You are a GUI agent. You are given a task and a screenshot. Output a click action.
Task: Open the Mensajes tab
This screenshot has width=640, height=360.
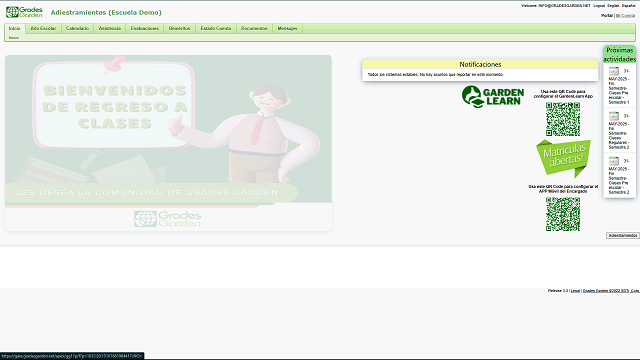[287, 28]
